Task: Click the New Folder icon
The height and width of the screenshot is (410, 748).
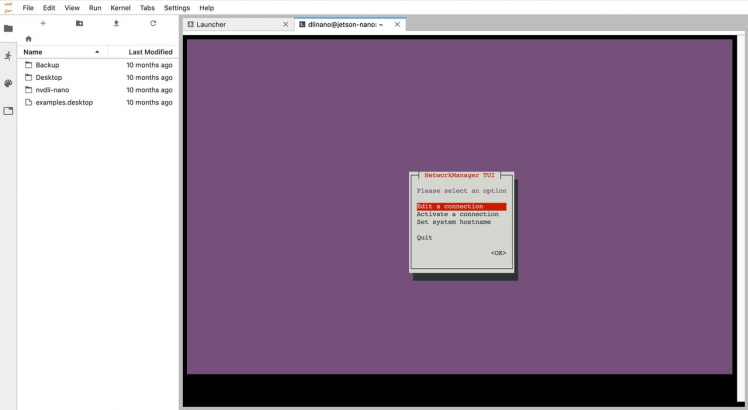Action: 80,23
